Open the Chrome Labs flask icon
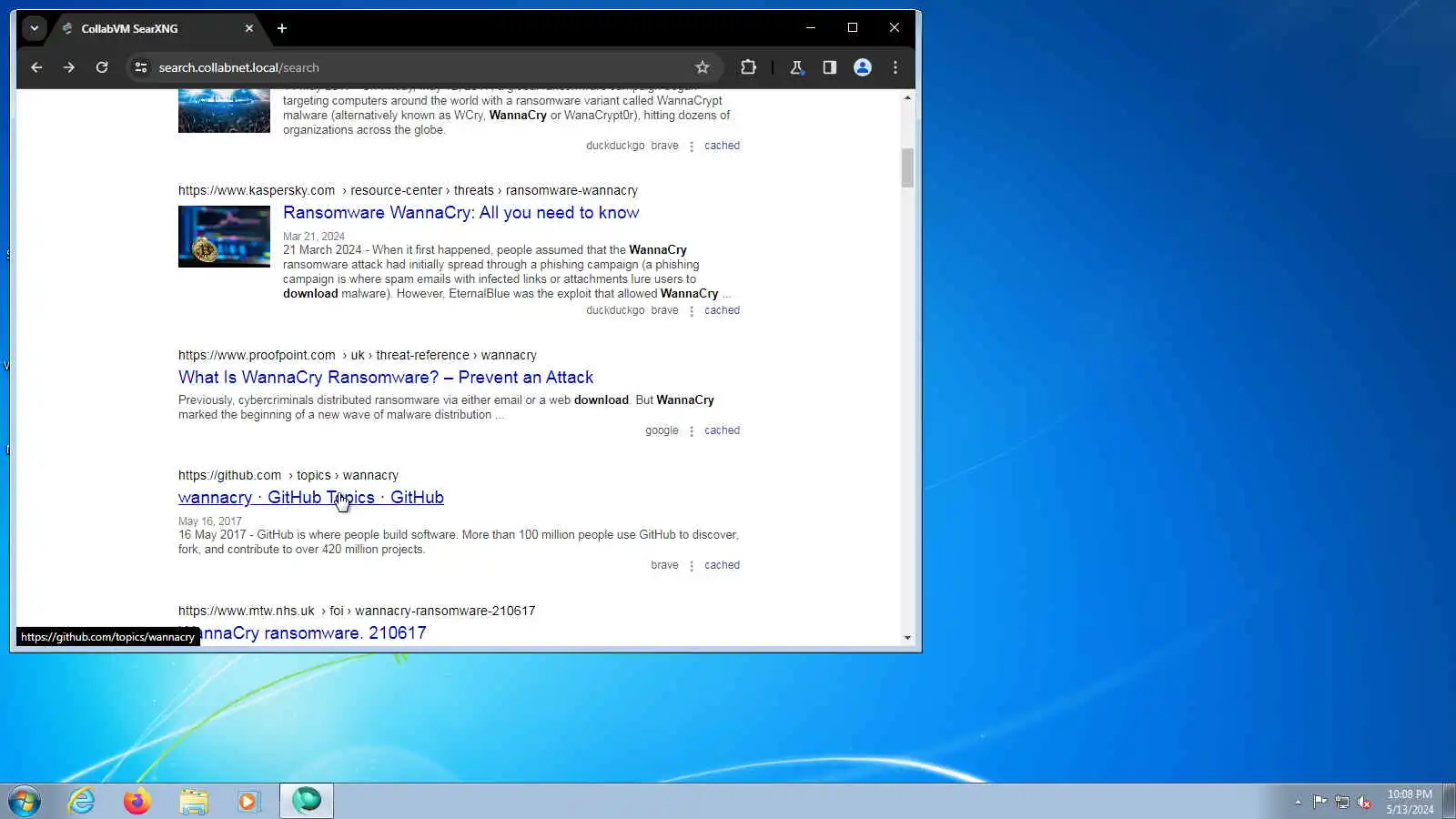This screenshot has height=819, width=1456. (x=796, y=67)
